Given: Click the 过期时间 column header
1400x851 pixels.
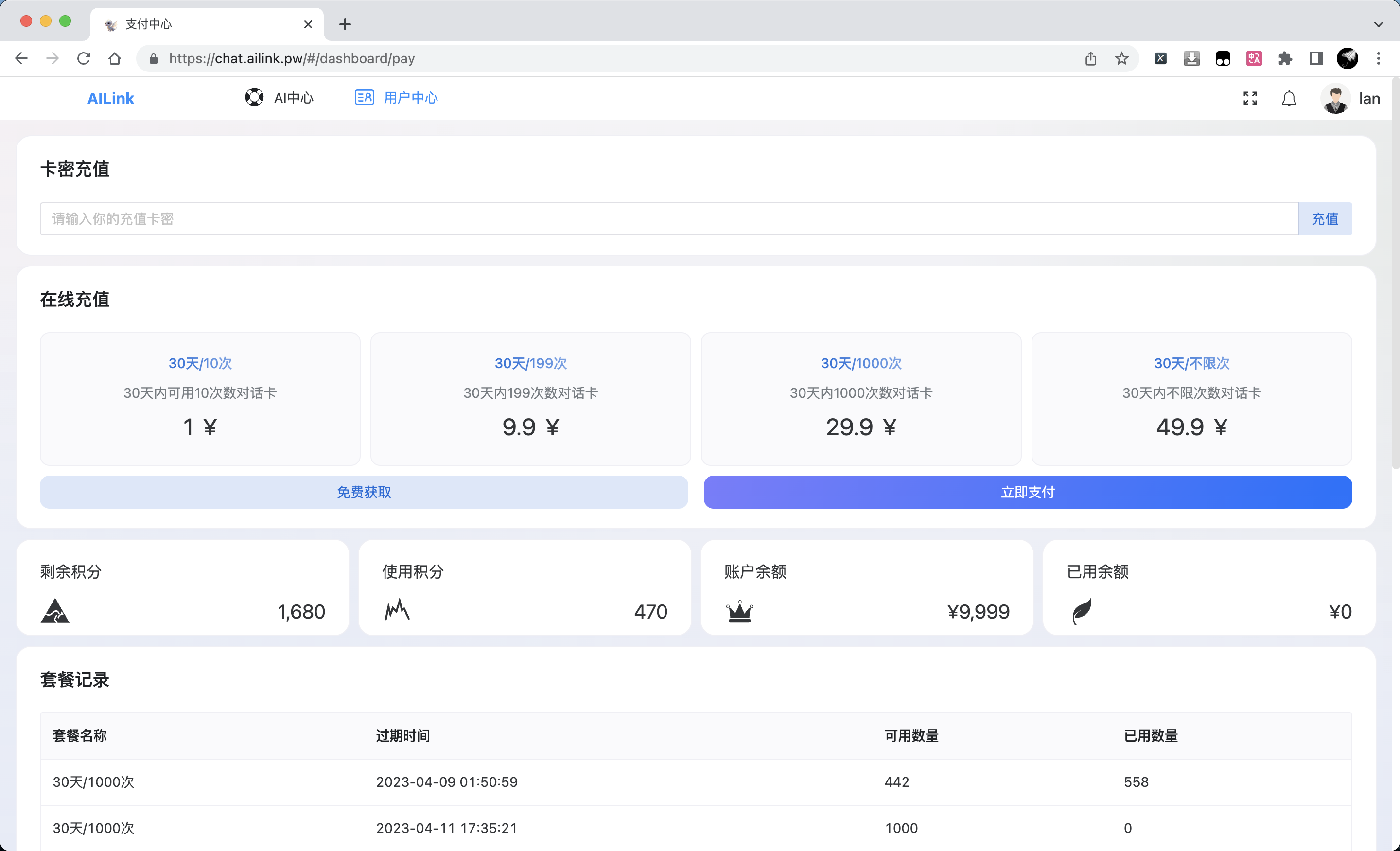Looking at the screenshot, I should point(403,736).
